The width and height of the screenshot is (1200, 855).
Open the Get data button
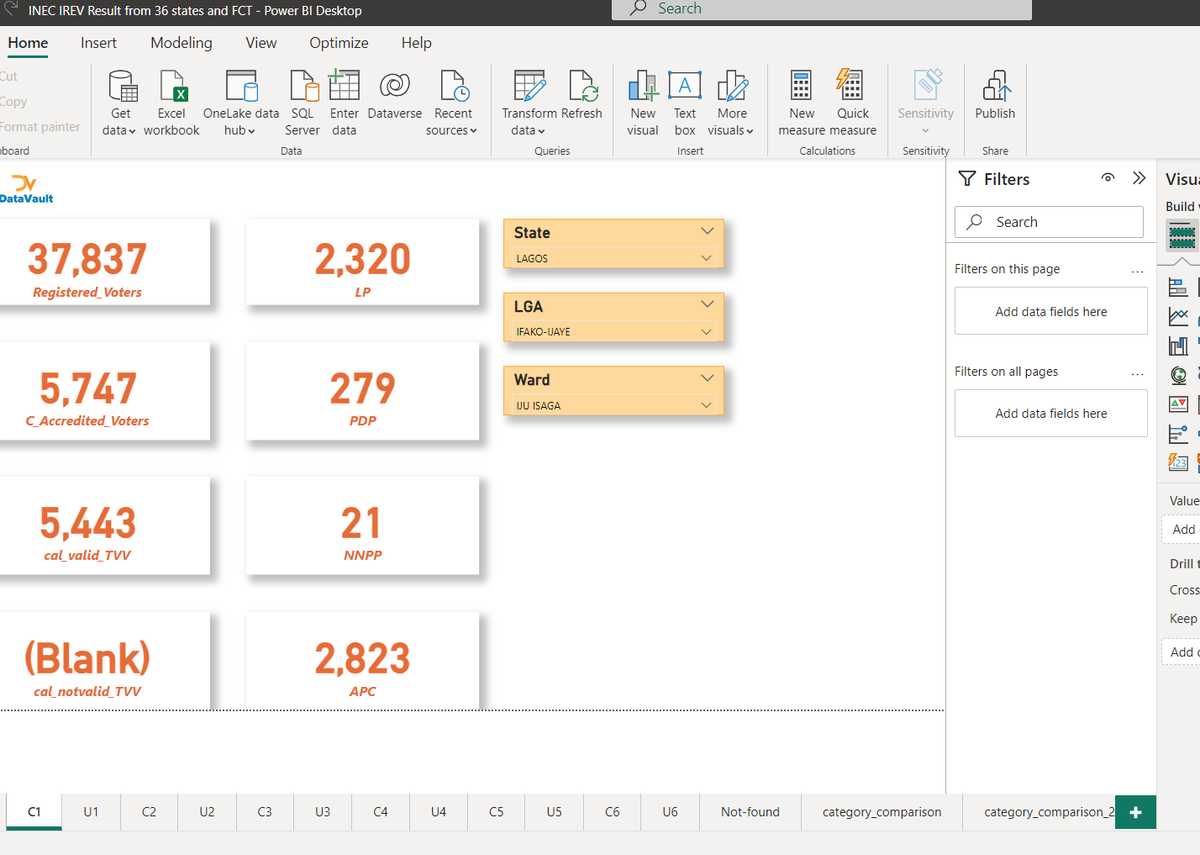coord(120,104)
